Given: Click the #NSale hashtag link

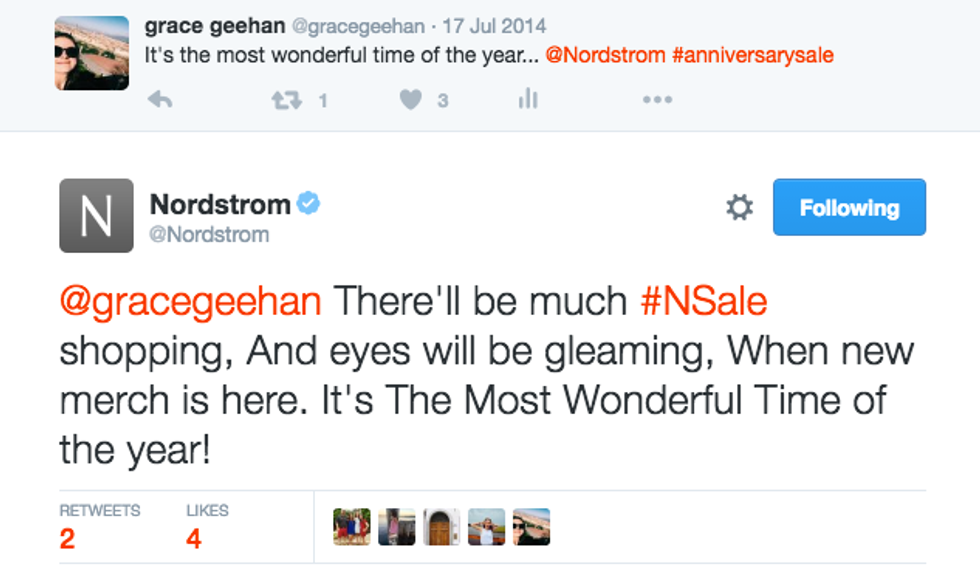Looking at the screenshot, I should [x=703, y=301].
